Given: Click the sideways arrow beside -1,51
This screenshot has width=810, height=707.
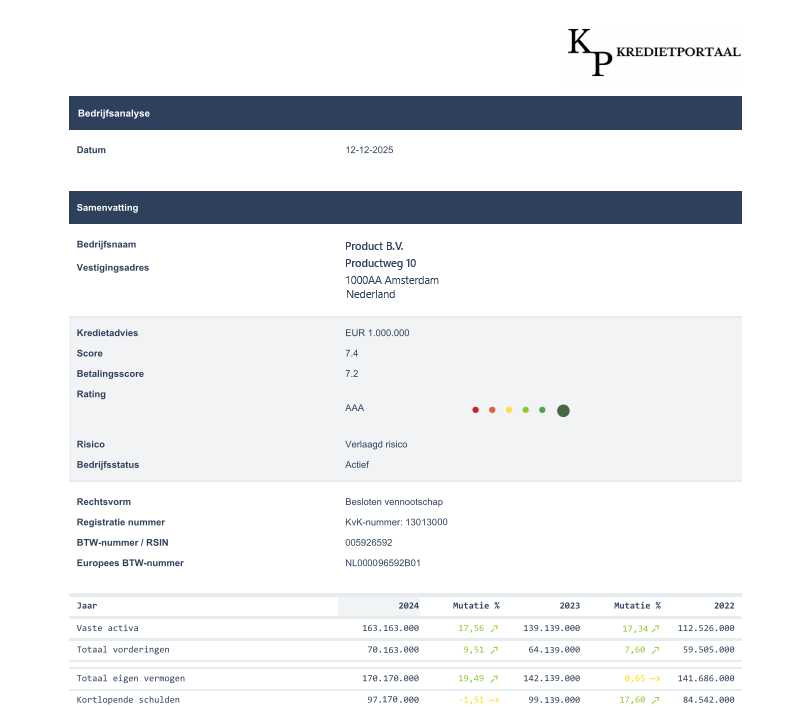Looking at the screenshot, I should click(494, 699).
